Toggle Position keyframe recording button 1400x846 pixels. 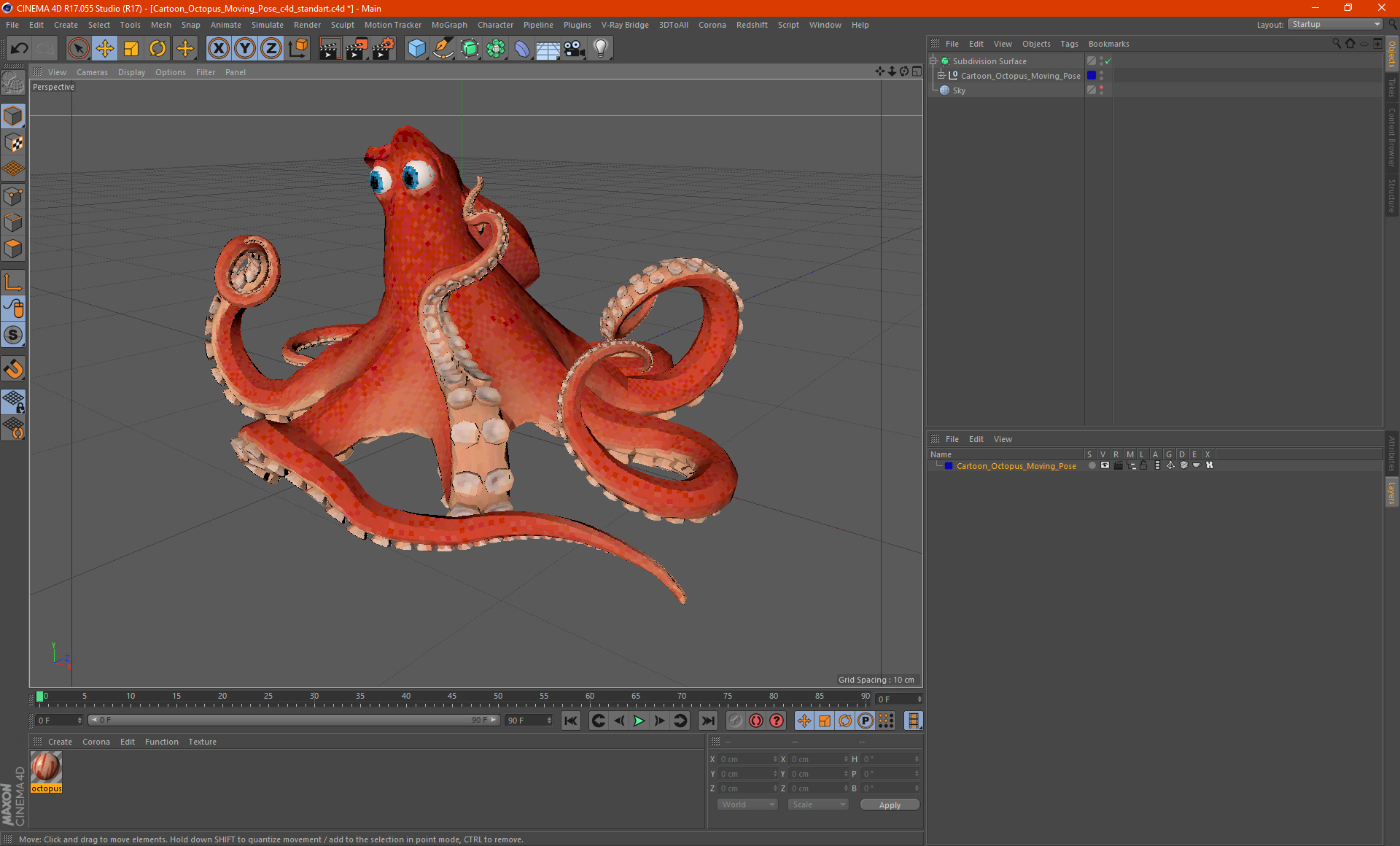tap(804, 721)
